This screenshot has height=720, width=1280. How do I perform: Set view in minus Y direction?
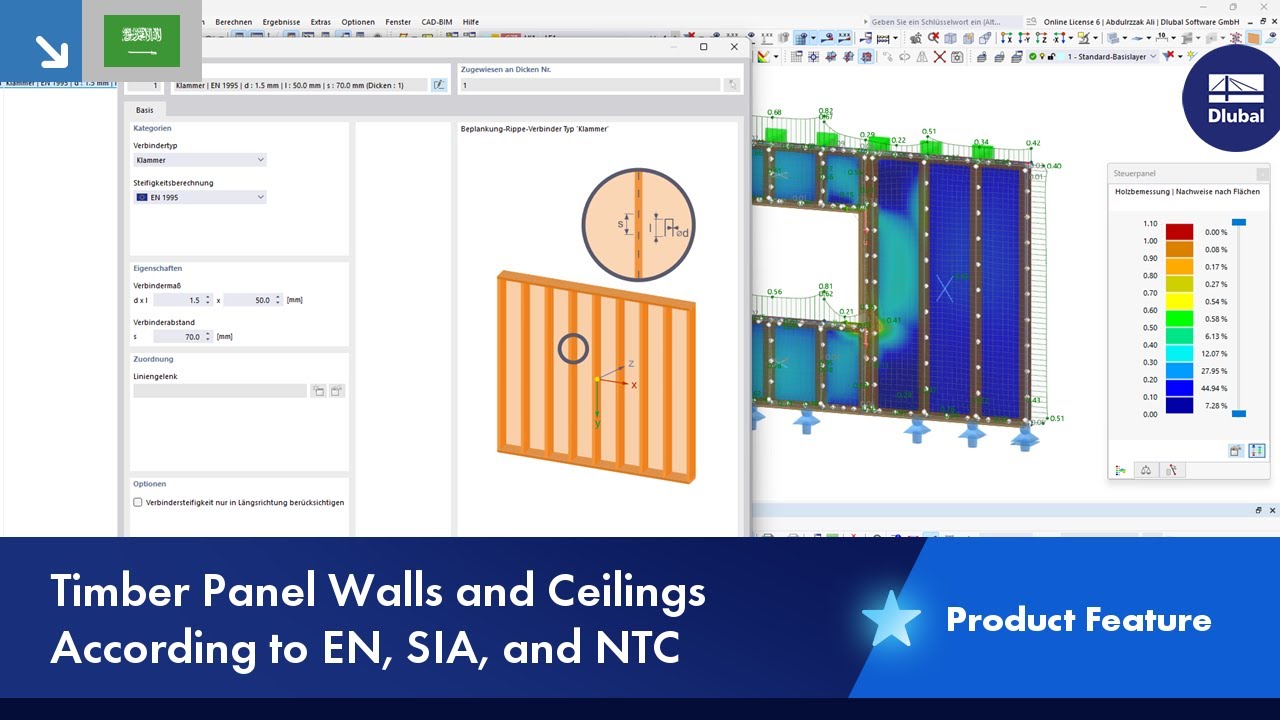click(x=1024, y=38)
